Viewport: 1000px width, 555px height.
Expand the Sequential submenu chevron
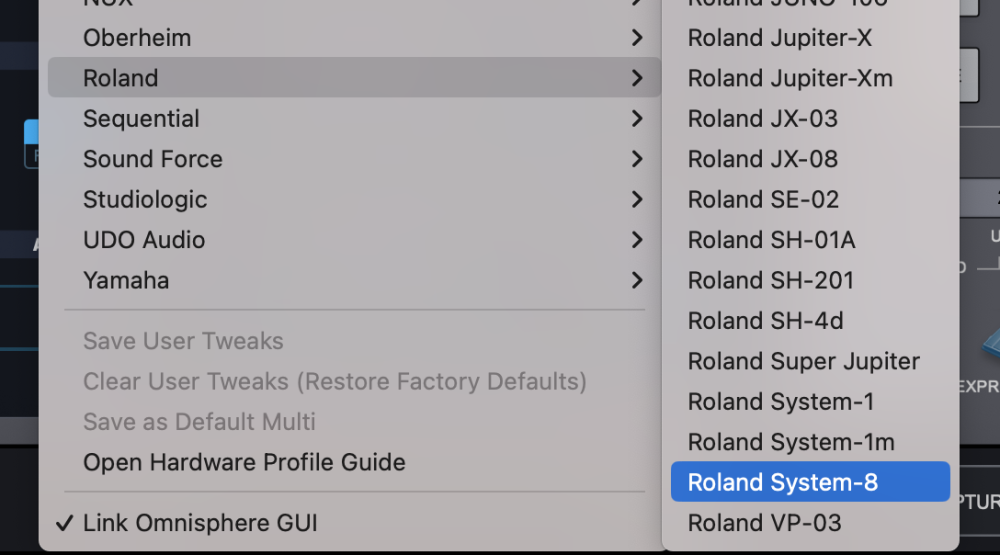click(x=637, y=119)
